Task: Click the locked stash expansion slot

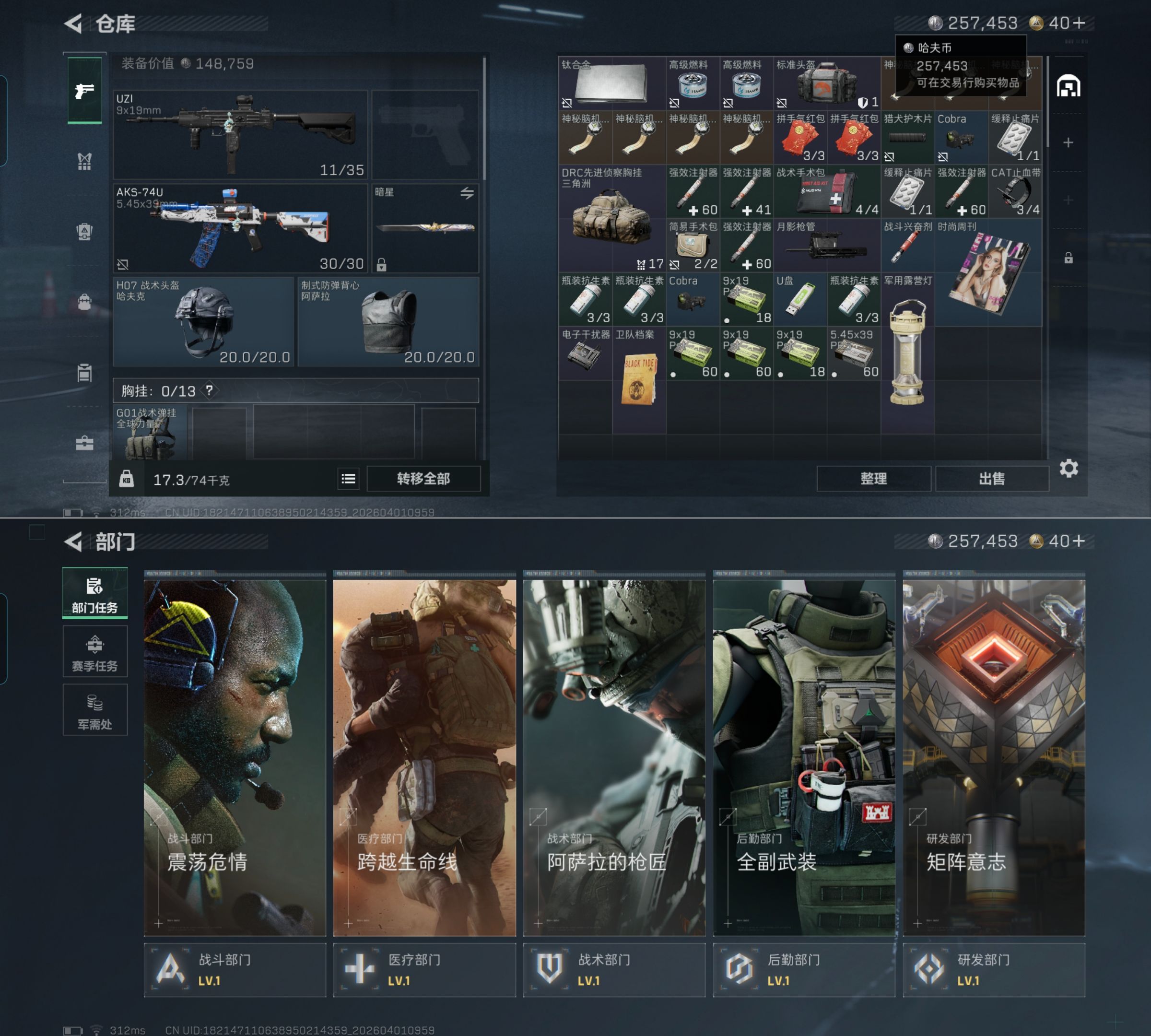Action: pyautogui.click(x=1069, y=258)
